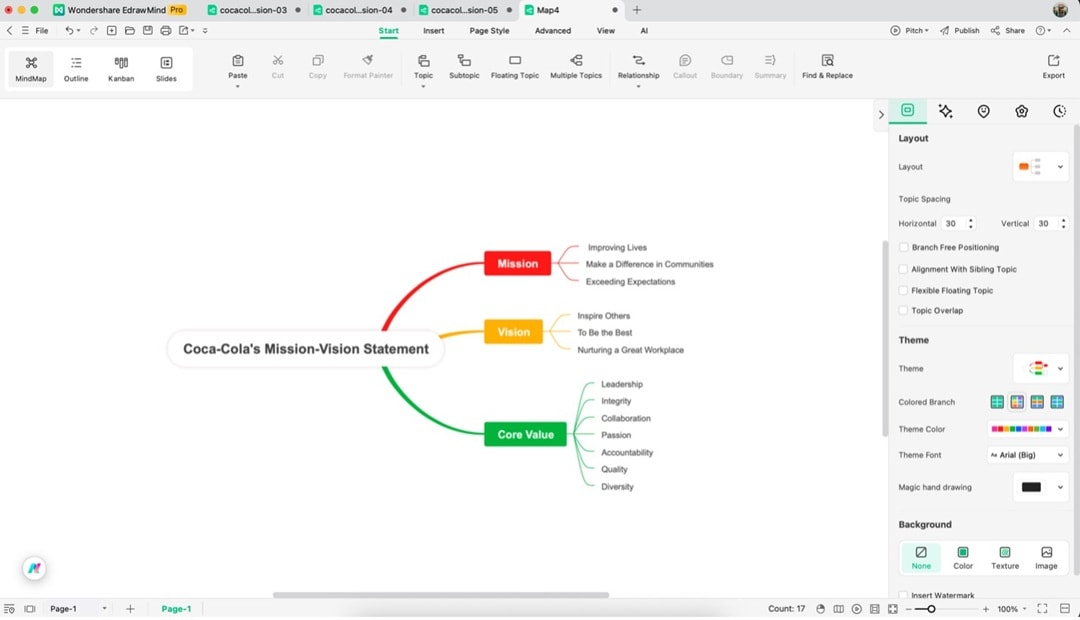Open Theme Font Arial (Big) dropdown
Viewport: 1080px width, 620px height.
[1027, 455]
